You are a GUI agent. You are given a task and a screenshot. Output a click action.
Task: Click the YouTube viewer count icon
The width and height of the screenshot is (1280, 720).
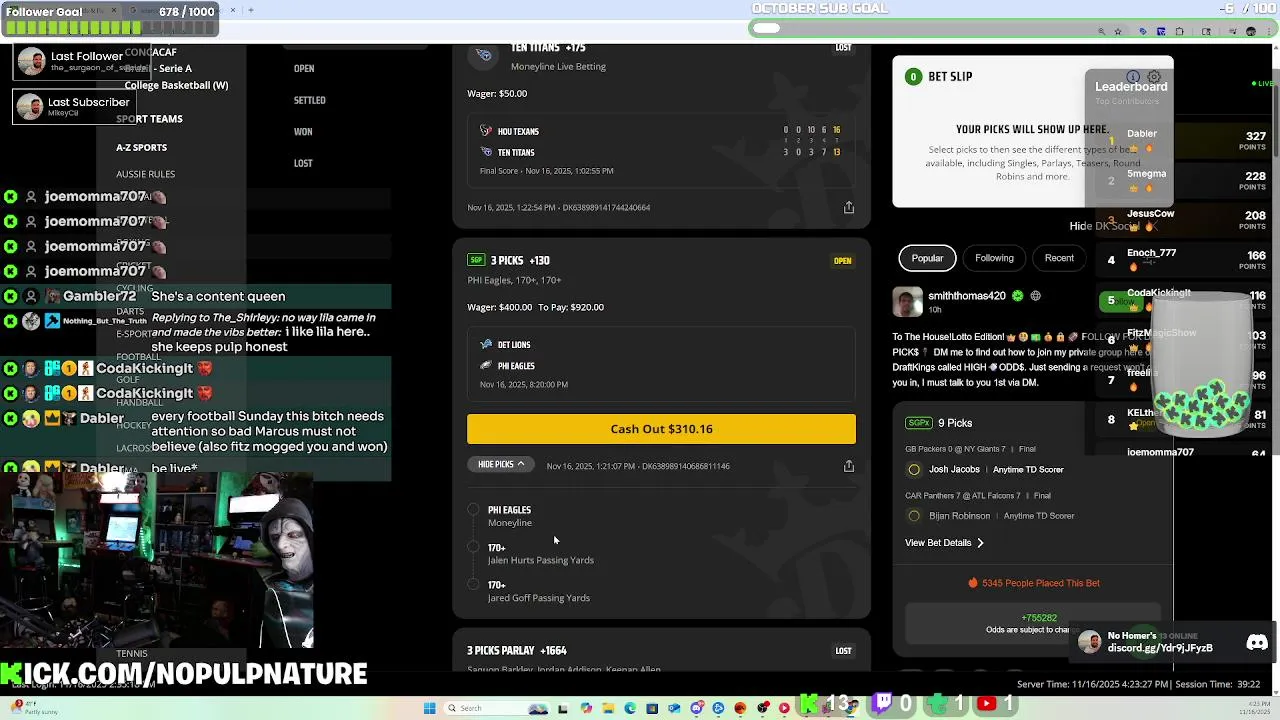click(986, 704)
